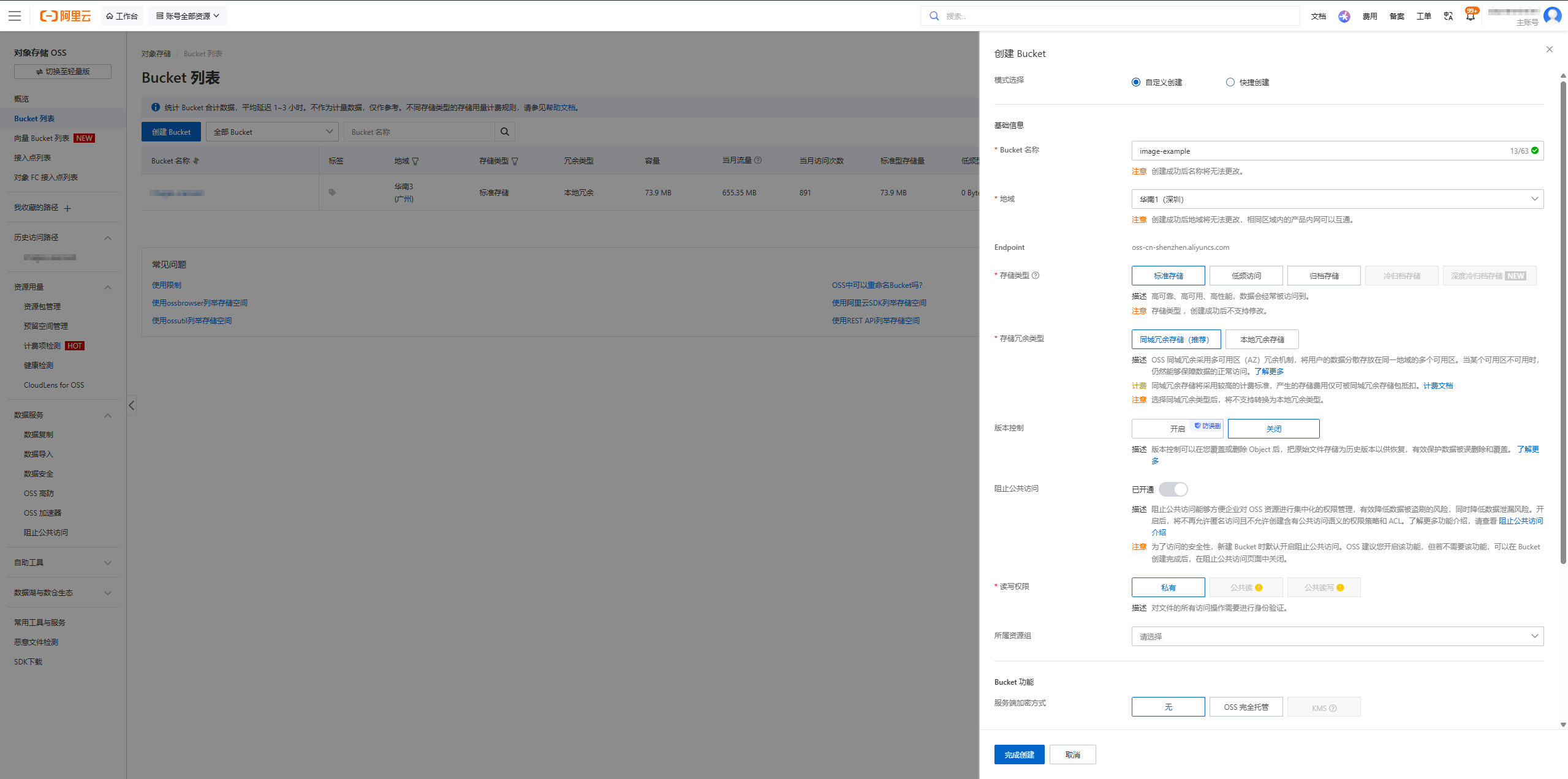Screen dimensions: 1568x779
Task: Select the 快捷创建 radio option
Action: click(1229, 81)
